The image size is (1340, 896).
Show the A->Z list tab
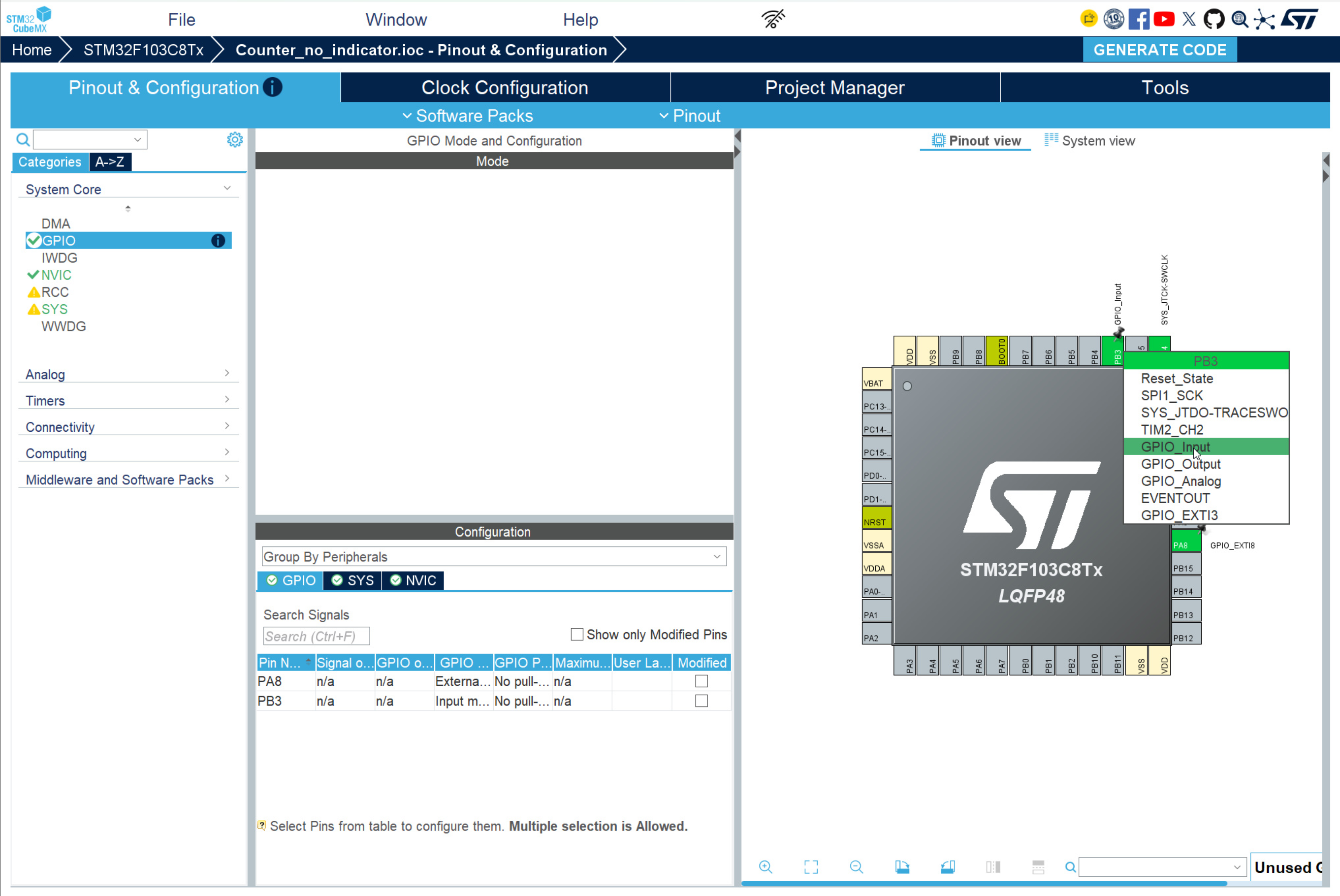click(x=110, y=162)
